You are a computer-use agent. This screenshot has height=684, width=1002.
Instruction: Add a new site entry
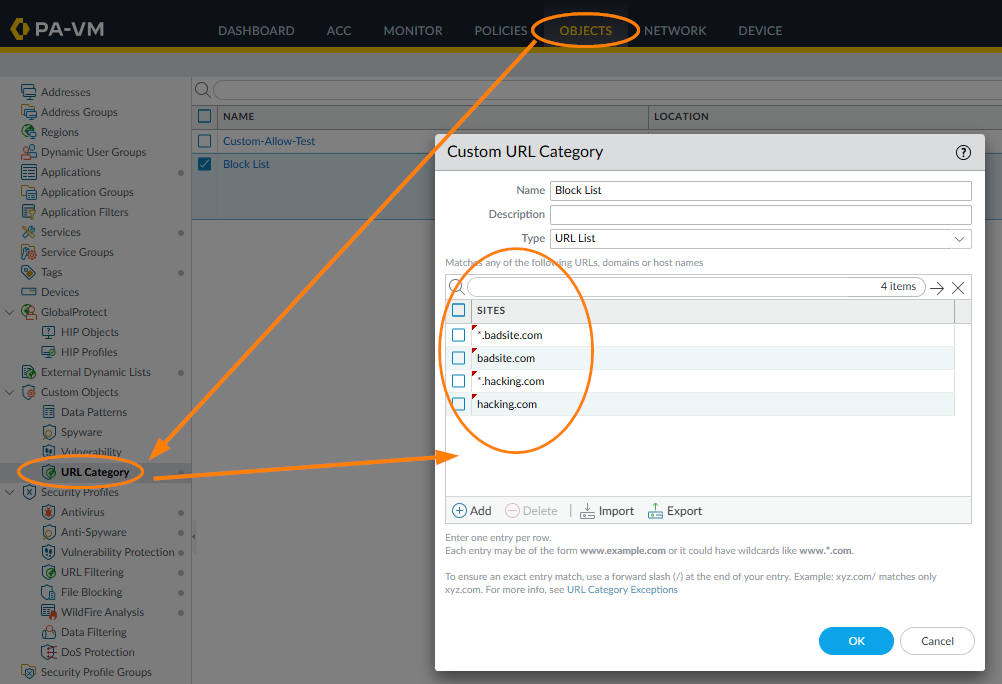click(472, 511)
